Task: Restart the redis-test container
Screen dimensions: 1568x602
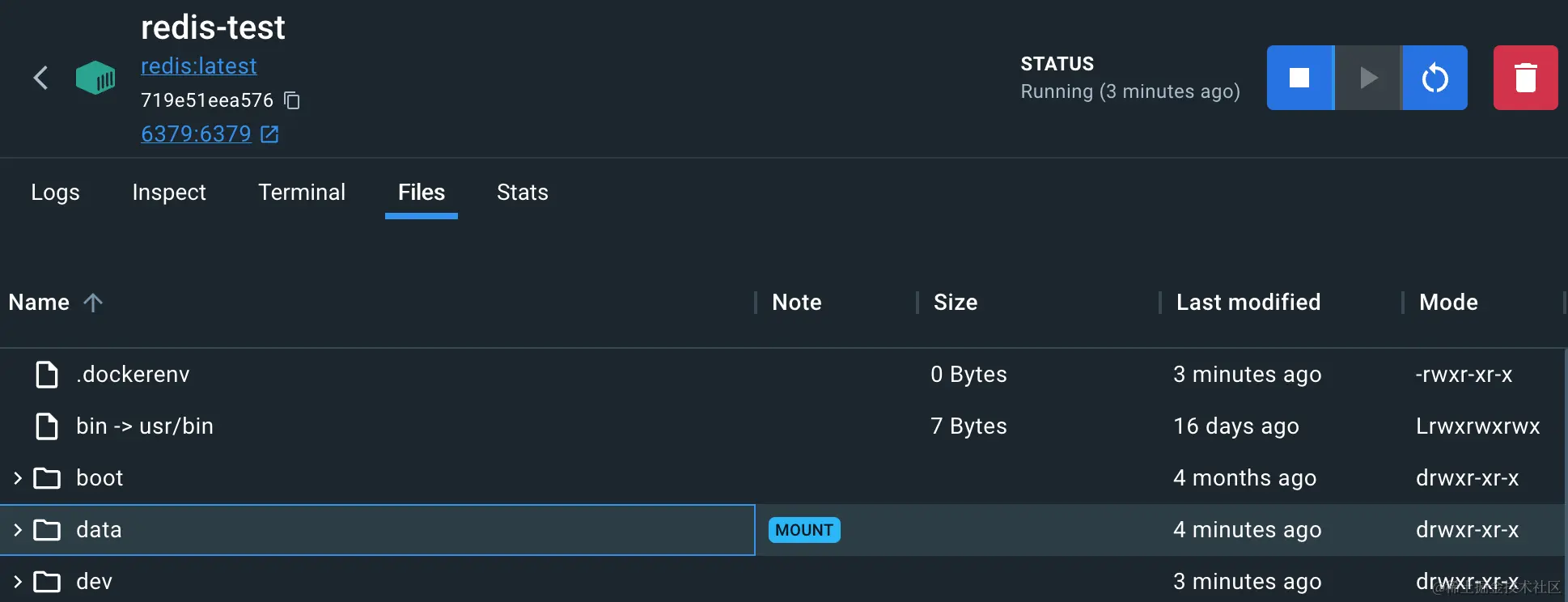Action: click(x=1435, y=78)
